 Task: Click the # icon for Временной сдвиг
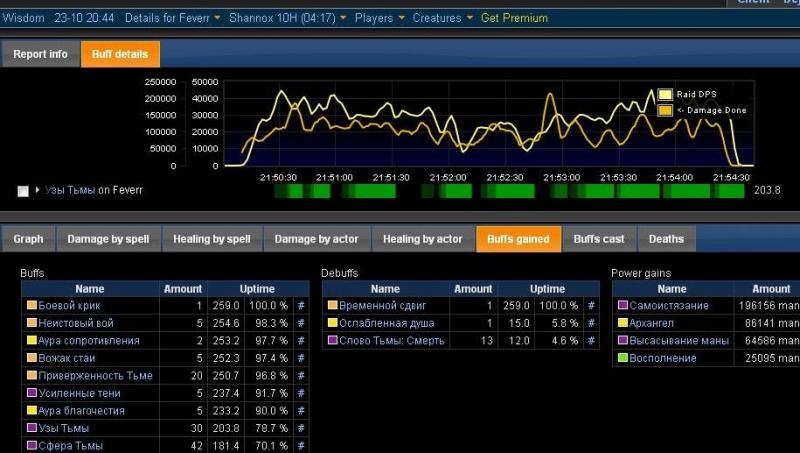591,306
